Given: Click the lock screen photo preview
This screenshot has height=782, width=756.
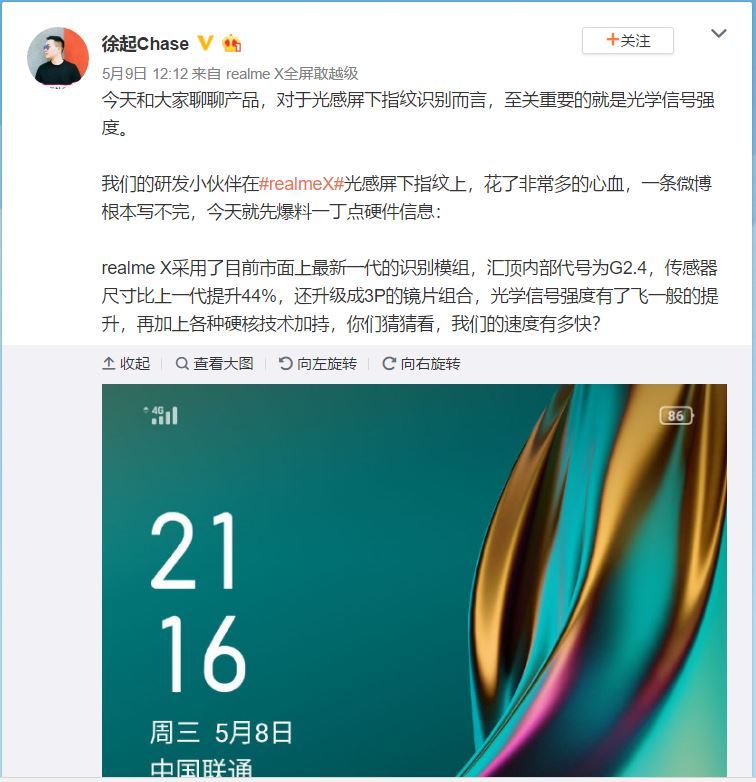Looking at the screenshot, I should (414, 580).
